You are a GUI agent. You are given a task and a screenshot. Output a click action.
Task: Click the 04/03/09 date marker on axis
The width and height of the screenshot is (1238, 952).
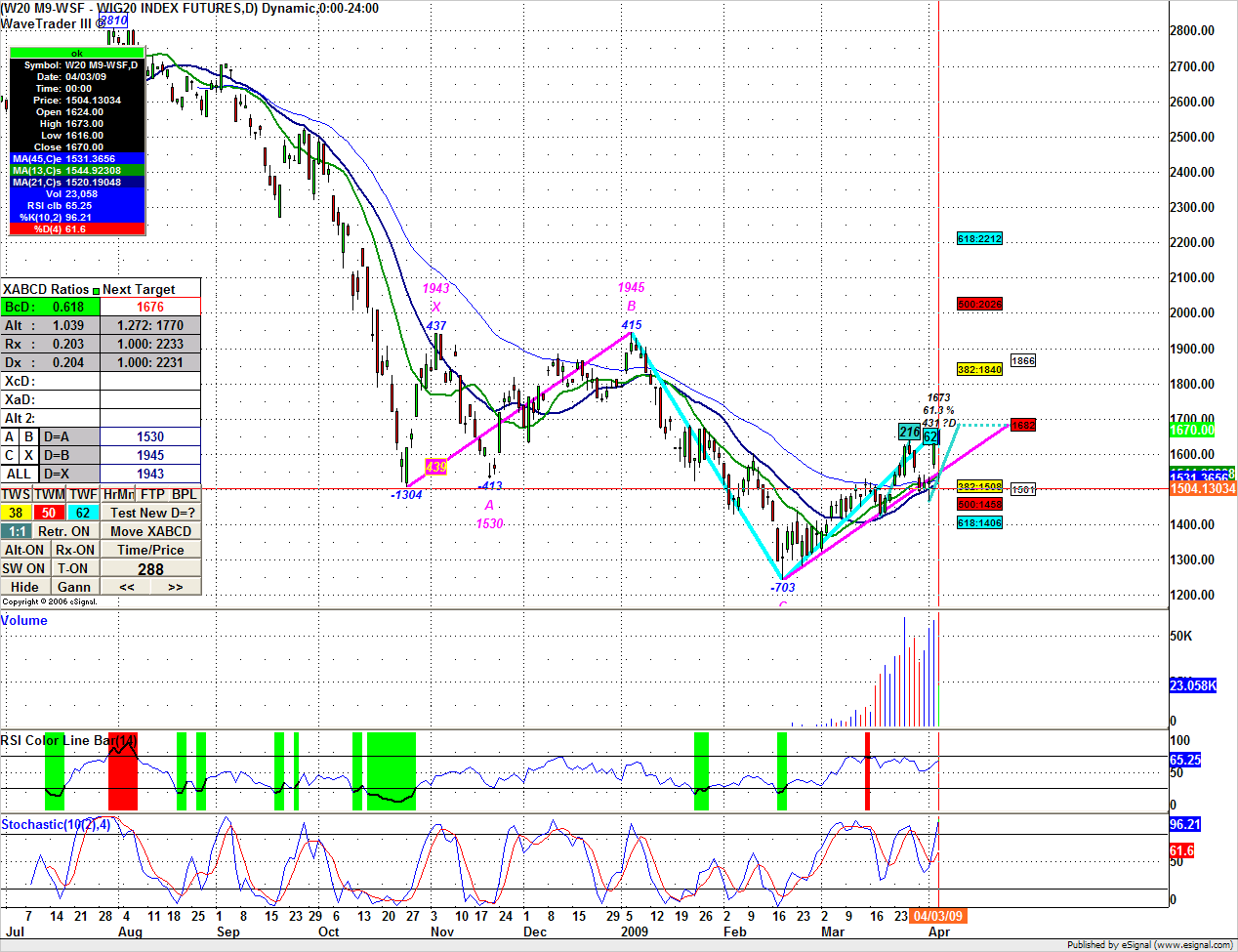coord(937,916)
